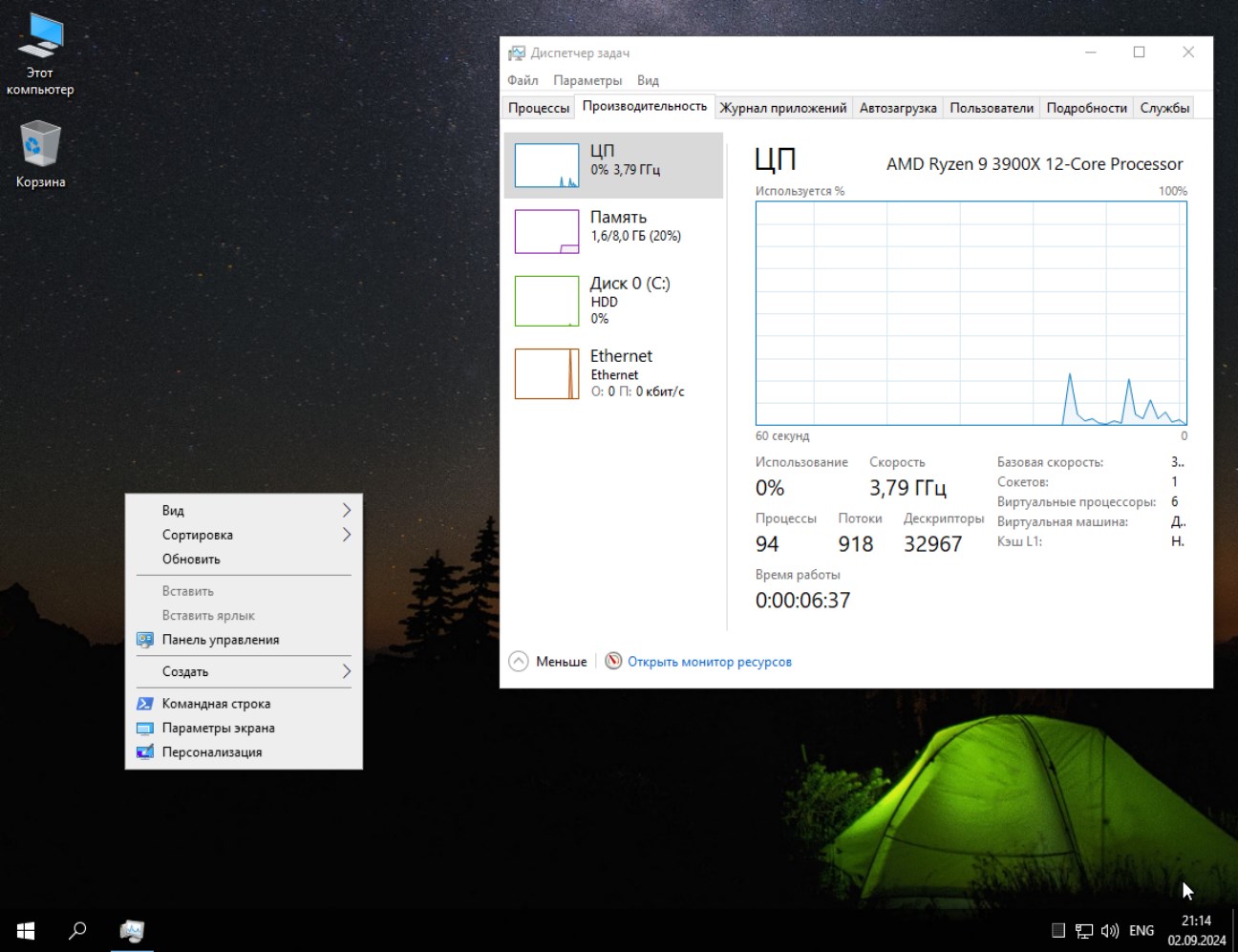Click the Персонализация icon in context menu
The image size is (1238, 952).
tap(145, 752)
